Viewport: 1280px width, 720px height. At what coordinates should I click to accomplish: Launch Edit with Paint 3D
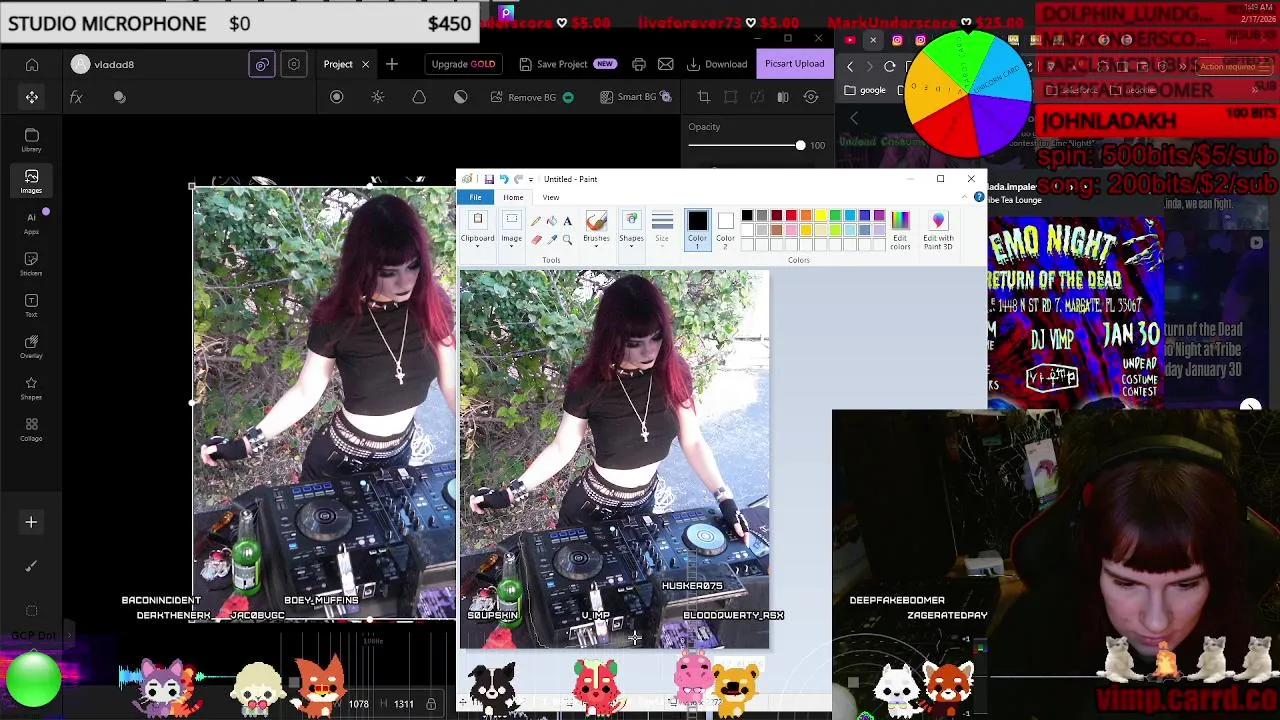coord(938,230)
